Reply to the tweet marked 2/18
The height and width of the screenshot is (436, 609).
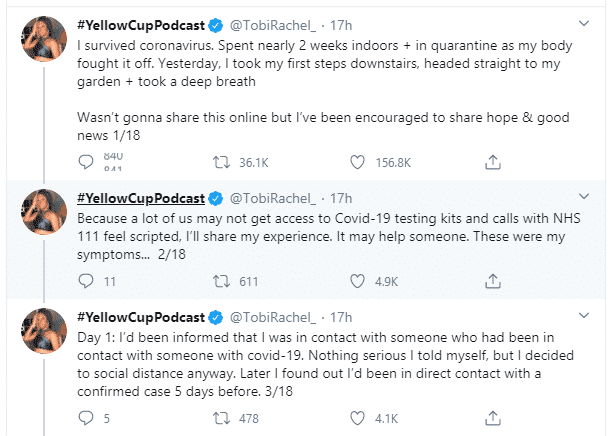[85, 281]
